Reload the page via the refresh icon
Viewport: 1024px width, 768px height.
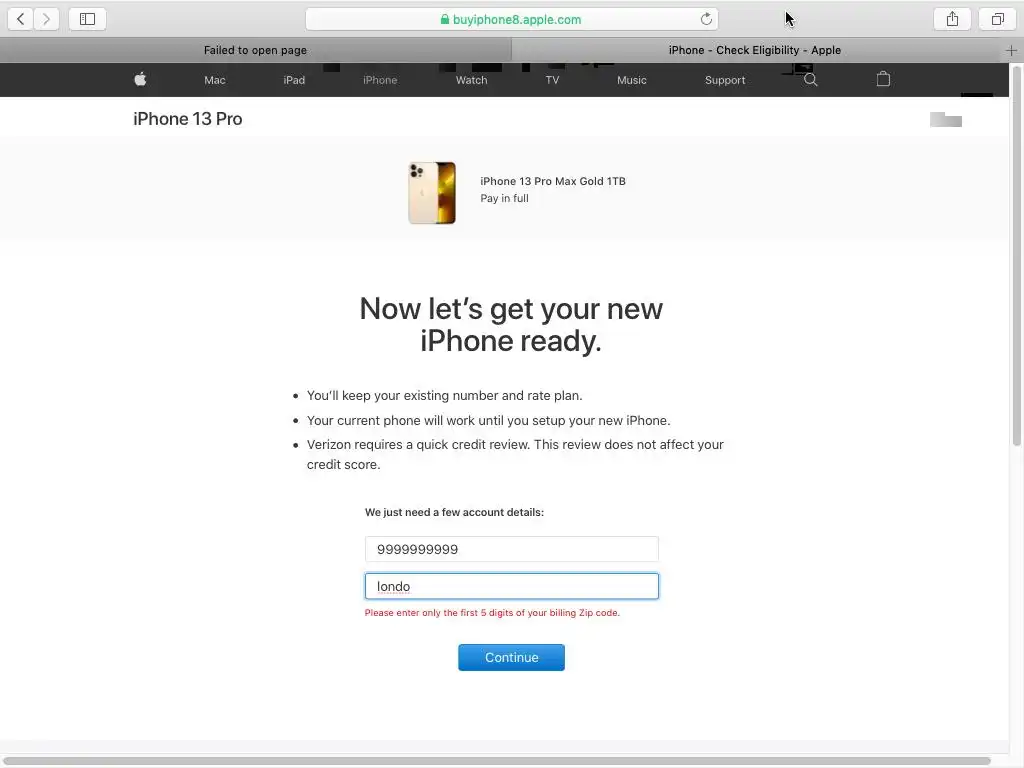[x=706, y=19]
